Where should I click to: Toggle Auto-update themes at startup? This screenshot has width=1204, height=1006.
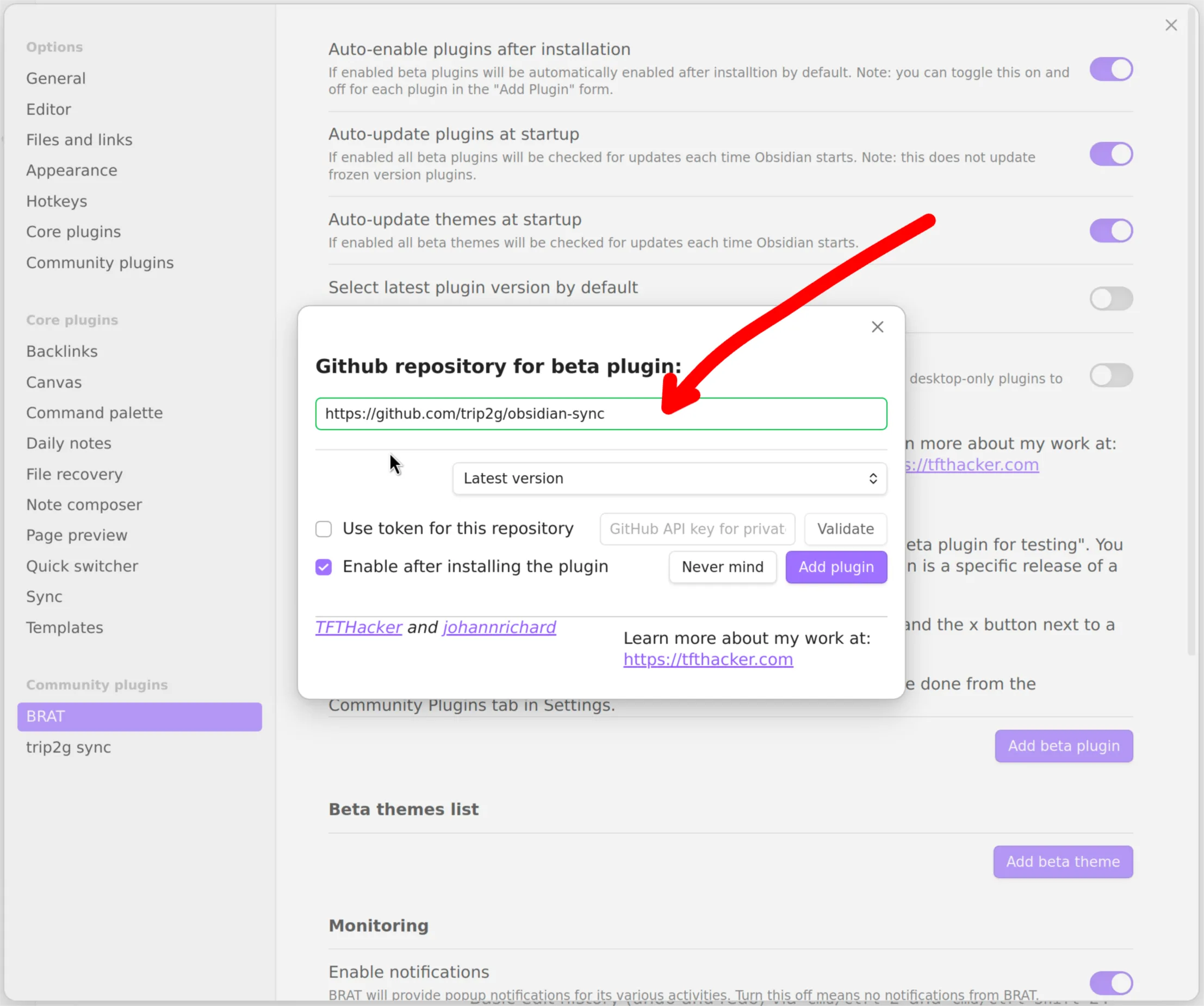pyautogui.click(x=1110, y=231)
